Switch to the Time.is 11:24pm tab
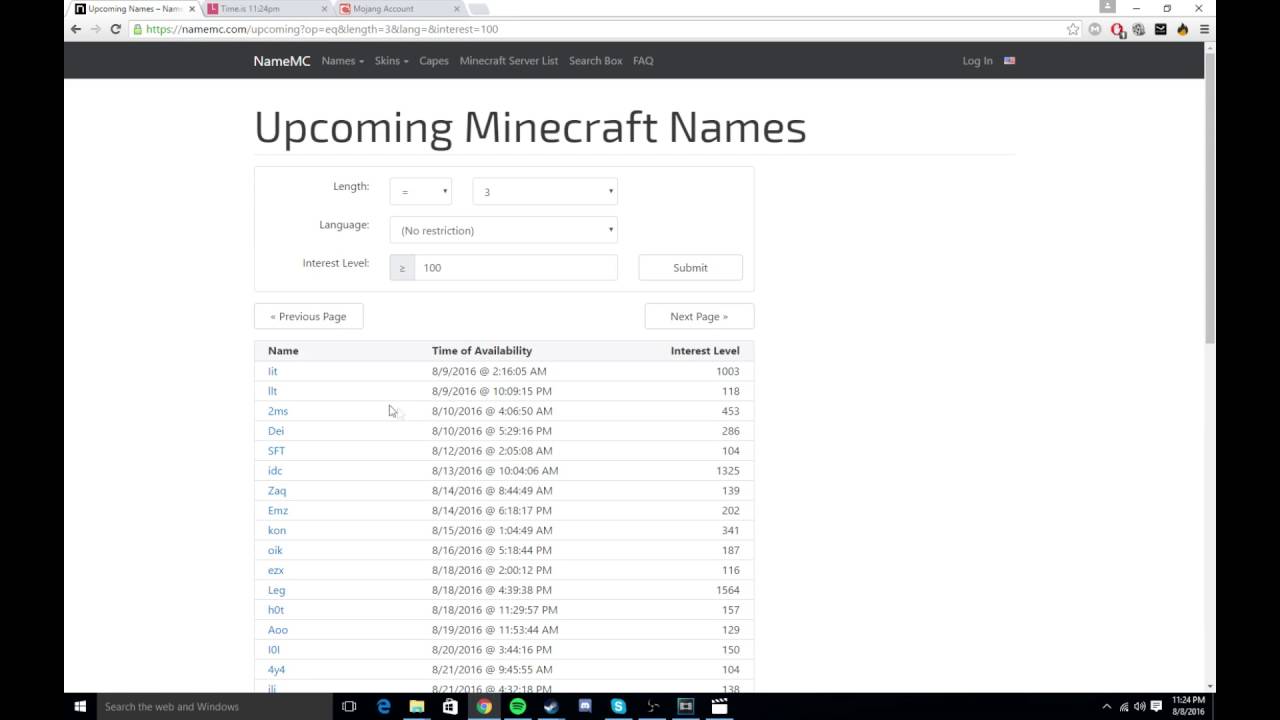 (265, 9)
